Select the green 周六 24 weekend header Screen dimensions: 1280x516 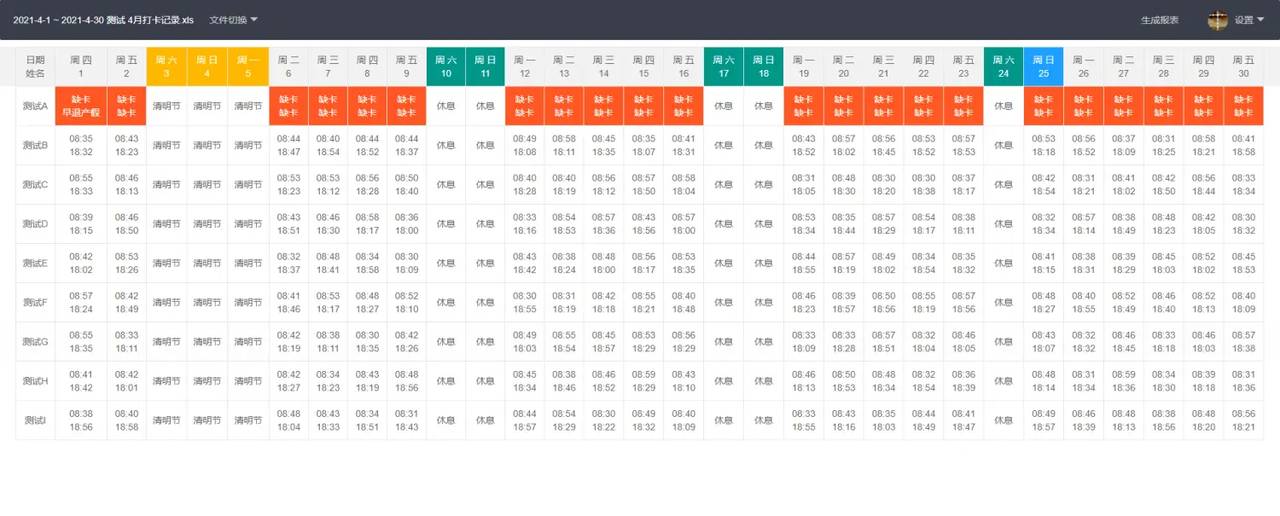pos(1003,67)
